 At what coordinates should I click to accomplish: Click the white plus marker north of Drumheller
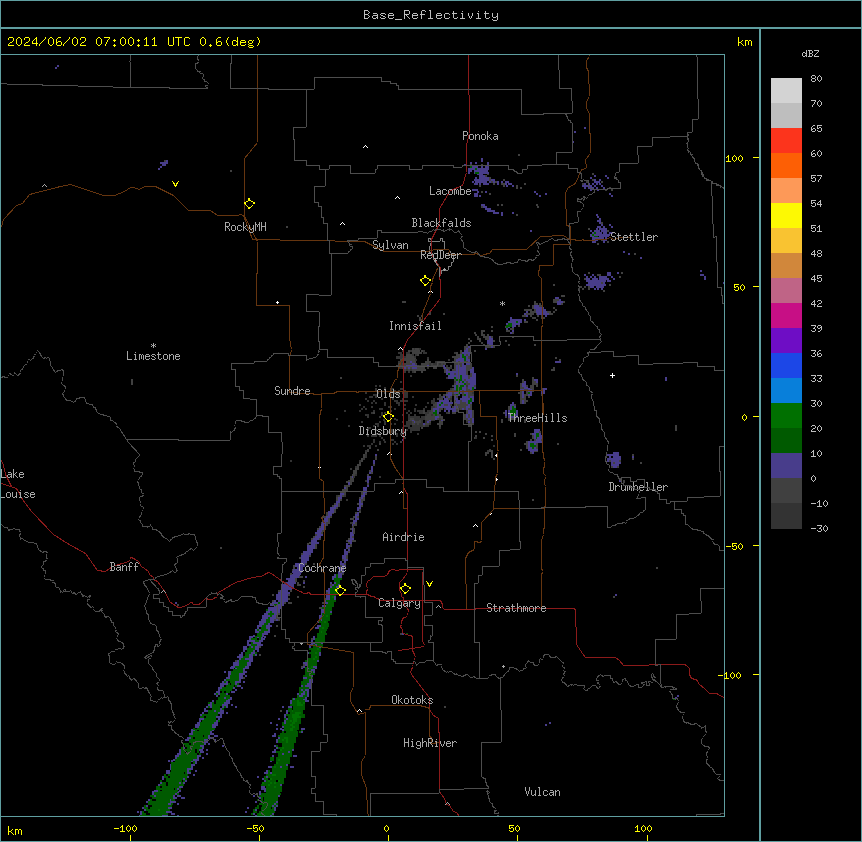(612, 375)
